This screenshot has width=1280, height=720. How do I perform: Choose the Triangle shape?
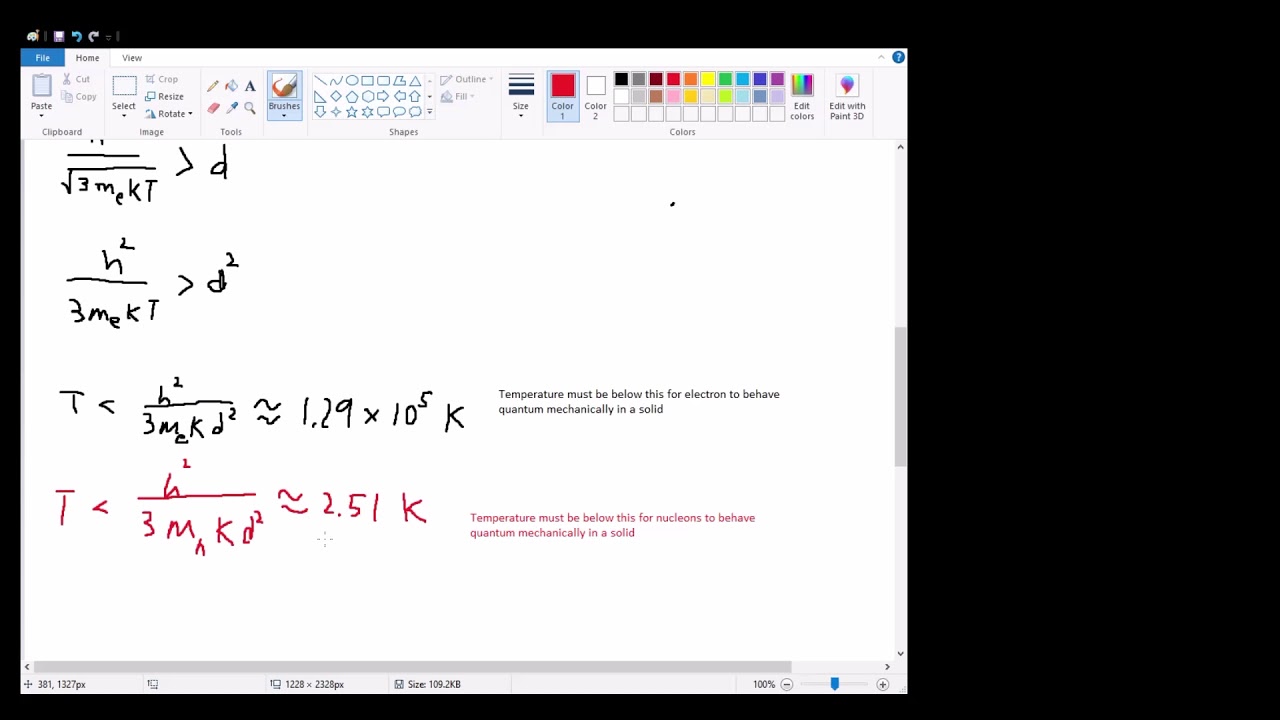pos(415,81)
